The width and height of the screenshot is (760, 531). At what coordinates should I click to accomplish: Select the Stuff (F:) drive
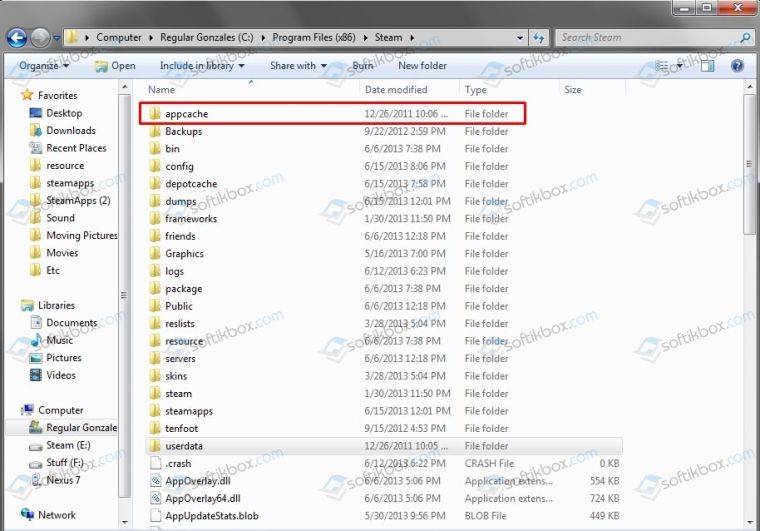tap(56, 462)
